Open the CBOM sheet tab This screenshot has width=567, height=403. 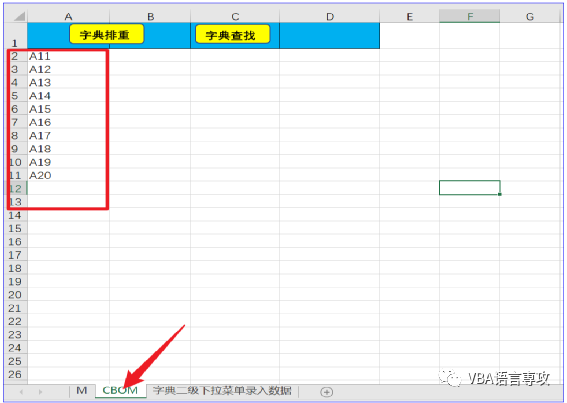pos(120,391)
